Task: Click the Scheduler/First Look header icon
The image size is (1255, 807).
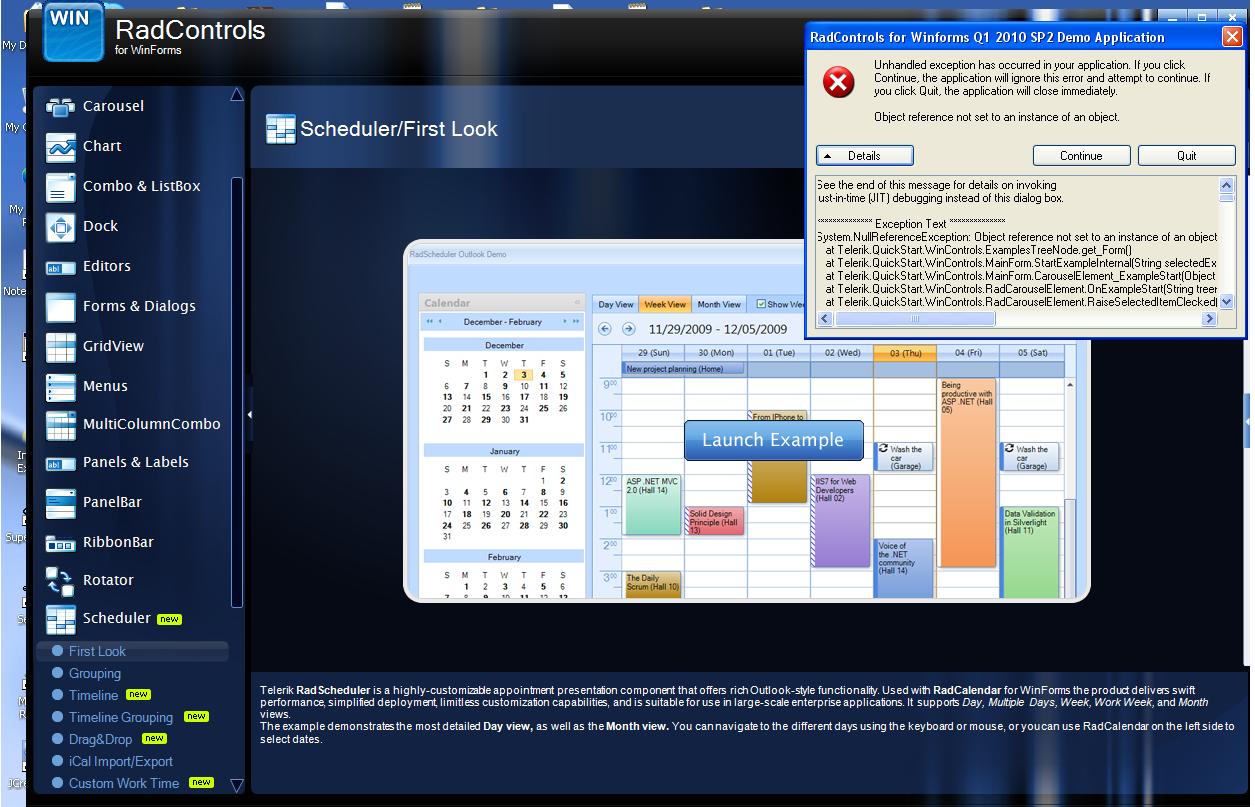Action: pos(281,129)
